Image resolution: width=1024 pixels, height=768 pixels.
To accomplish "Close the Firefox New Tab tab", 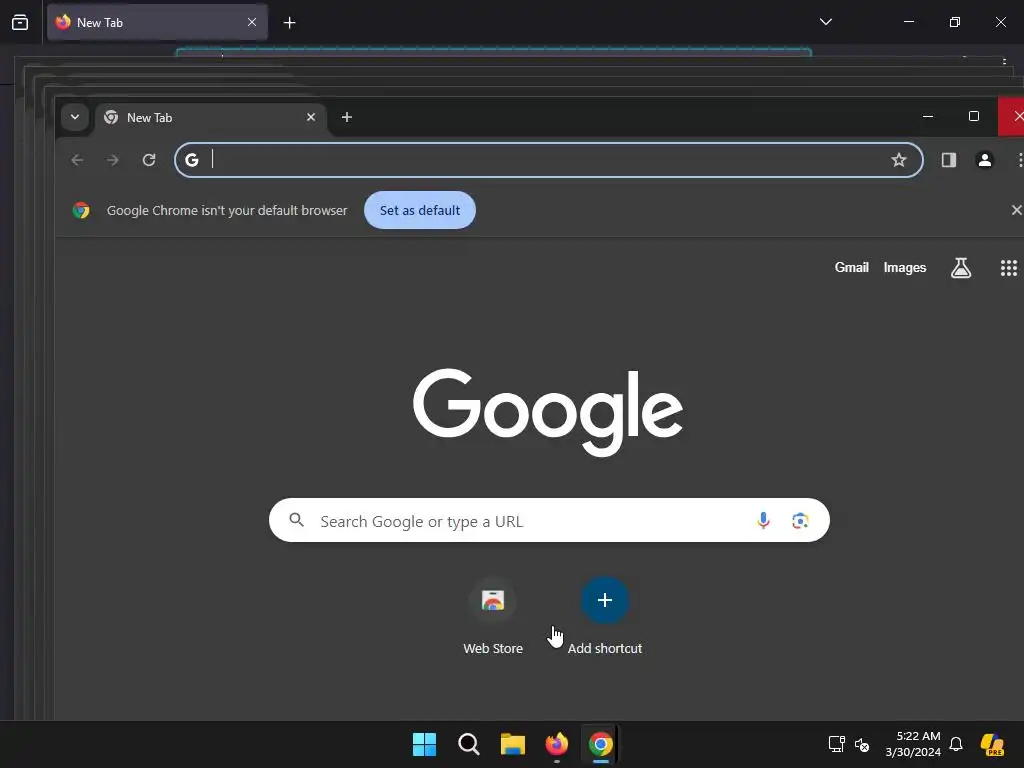I will tap(251, 22).
